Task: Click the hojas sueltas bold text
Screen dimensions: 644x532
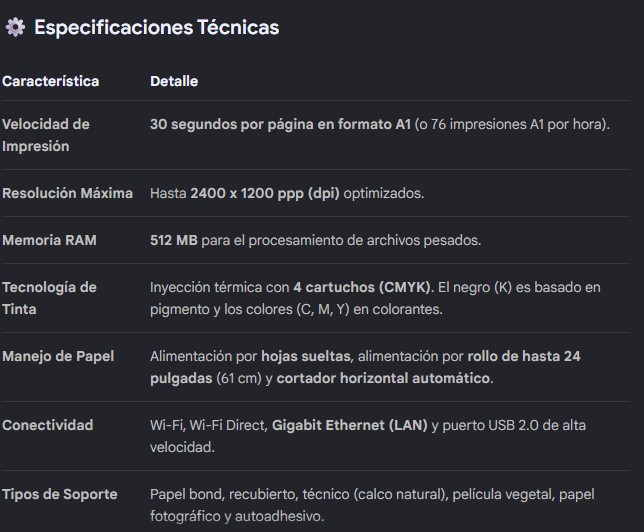Action: coord(306,356)
